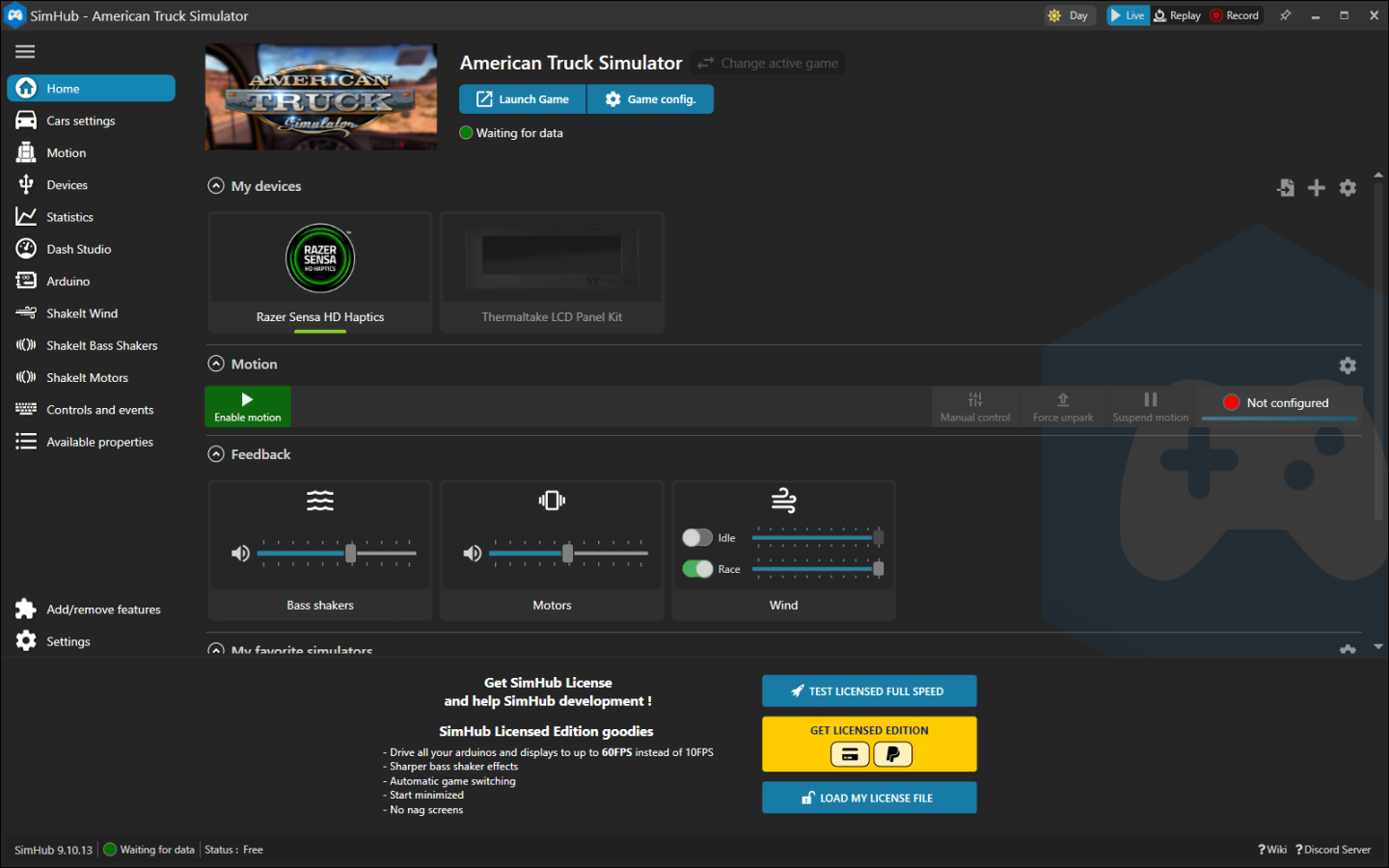Add a new device with the plus icon

[1317, 188]
